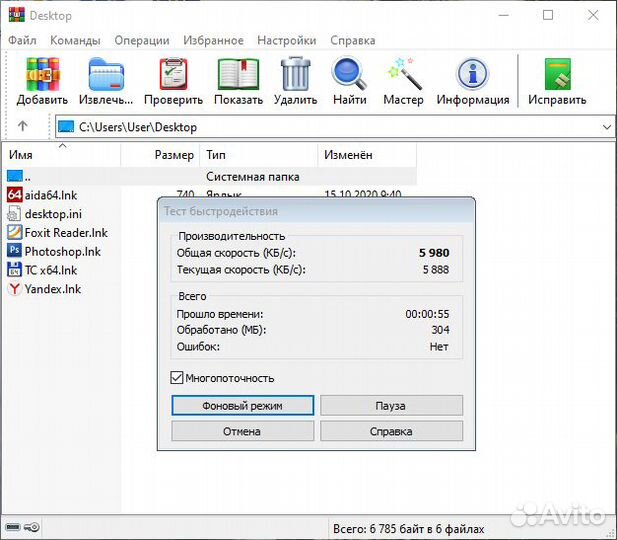Click the Отмена button in dialog

click(242, 431)
